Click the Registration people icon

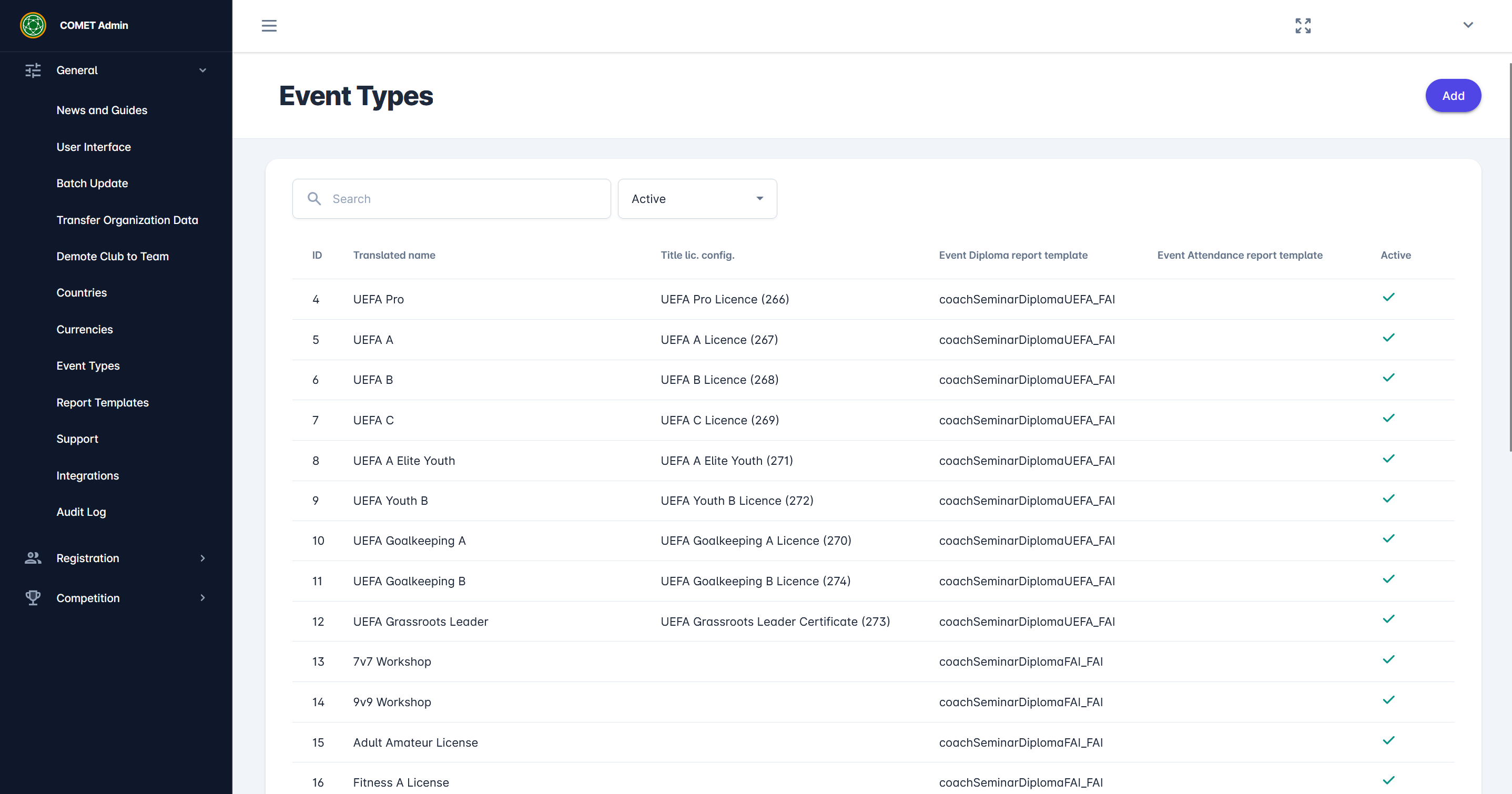pos(33,558)
